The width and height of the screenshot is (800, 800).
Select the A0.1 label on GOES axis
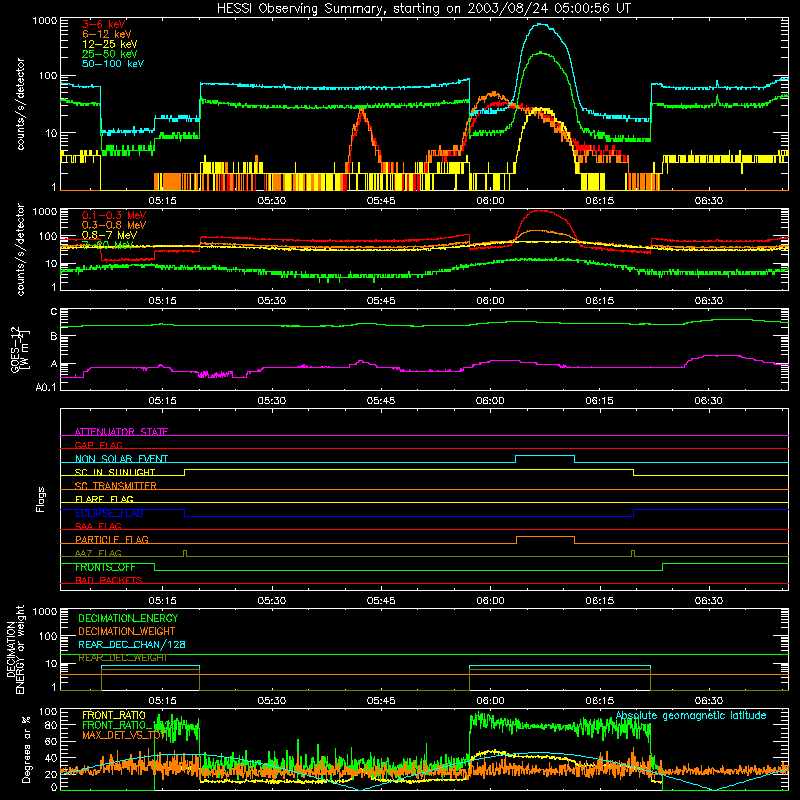[x=46, y=387]
